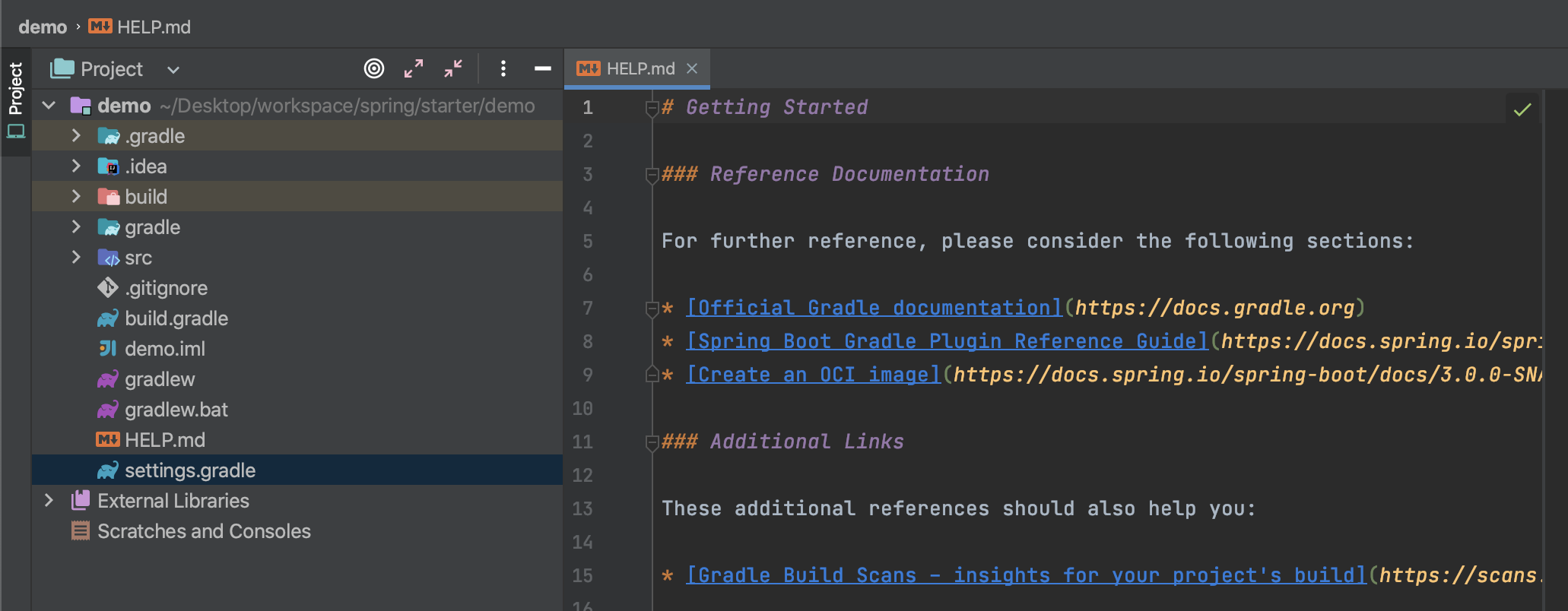
Task: Toggle the Project tool window stripe button
Action: coord(16,100)
